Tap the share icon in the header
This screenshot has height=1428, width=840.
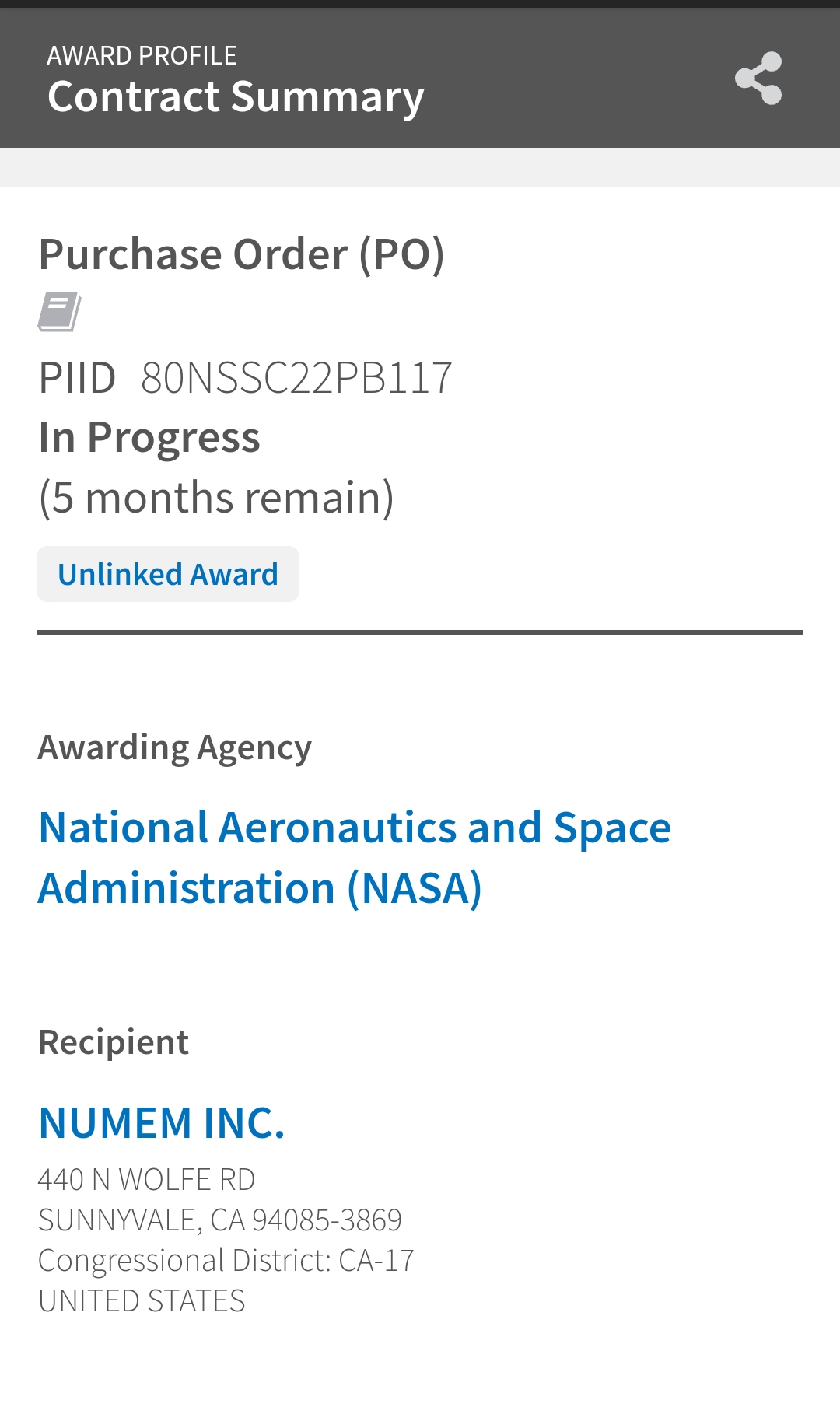(x=758, y=78)
